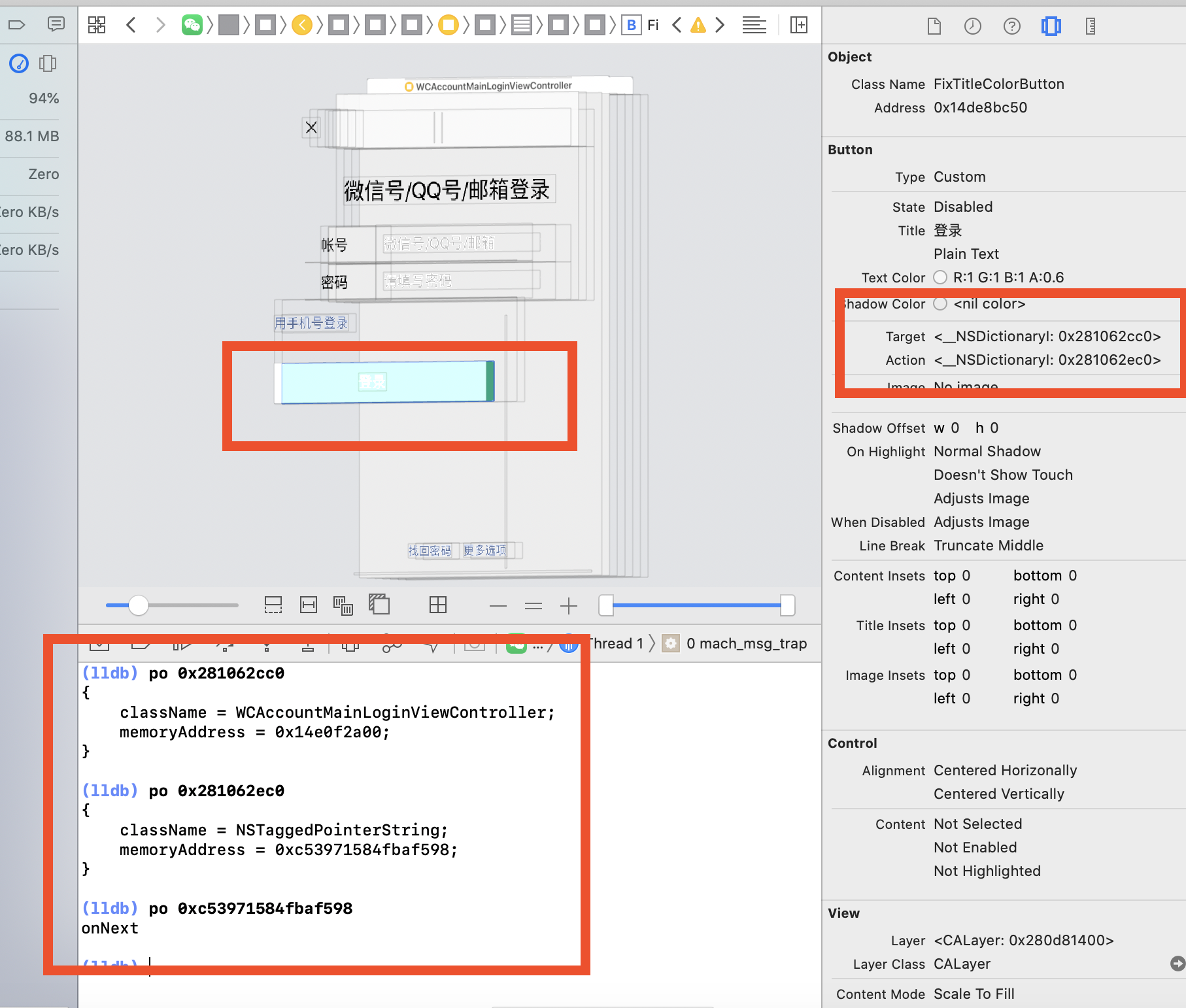Reset the canvas zoom to actual size

pos(534,606)
